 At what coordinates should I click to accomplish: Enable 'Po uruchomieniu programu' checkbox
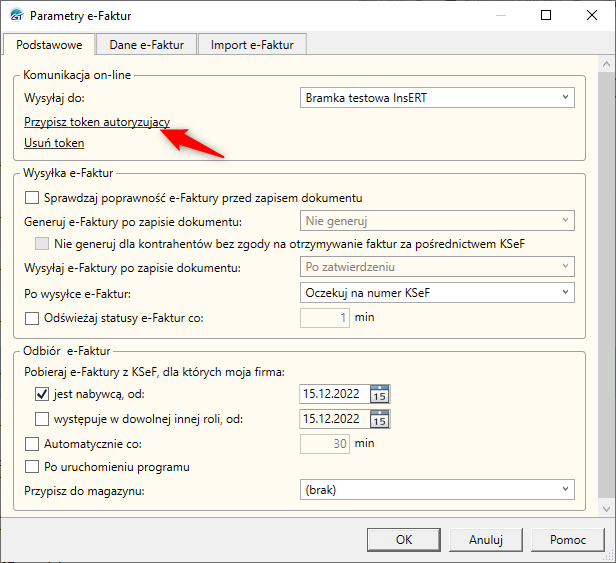[31, 466]
